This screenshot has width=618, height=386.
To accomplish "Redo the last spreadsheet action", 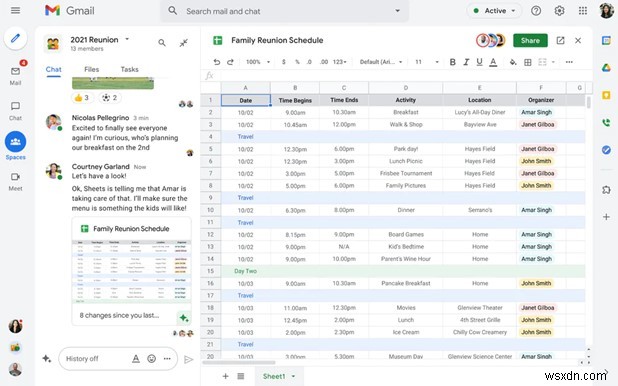I will click(x=230, y=62).
